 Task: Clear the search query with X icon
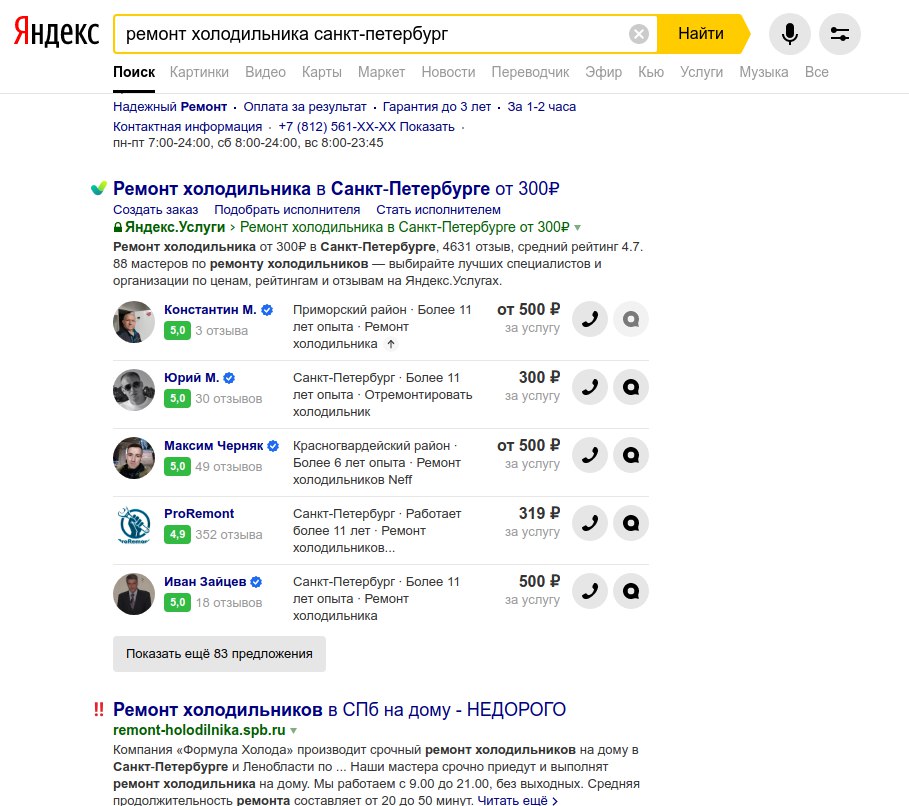pyautogui.click(x=639, y=34)
